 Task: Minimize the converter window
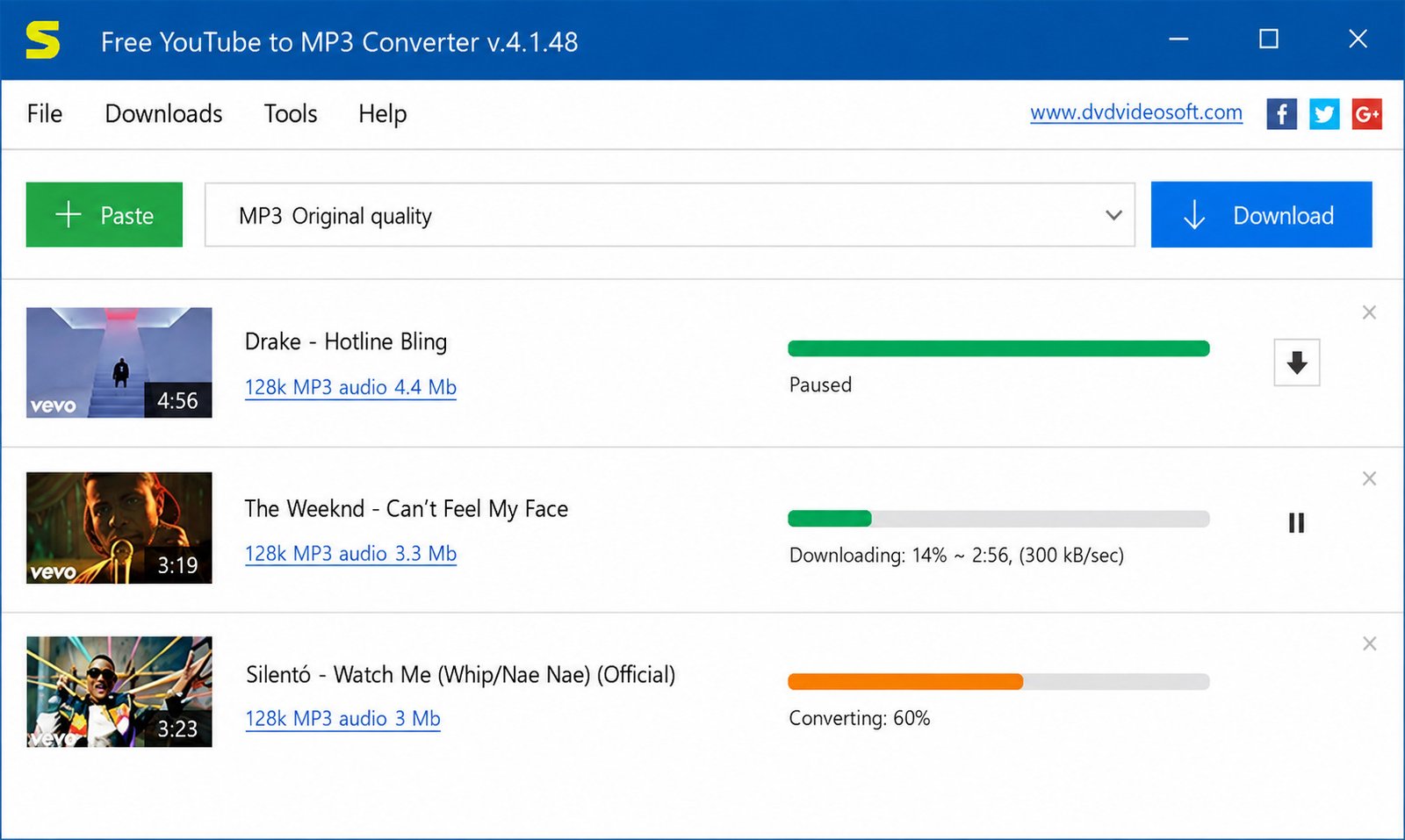pyautogui.click(x=1178, y=39)
